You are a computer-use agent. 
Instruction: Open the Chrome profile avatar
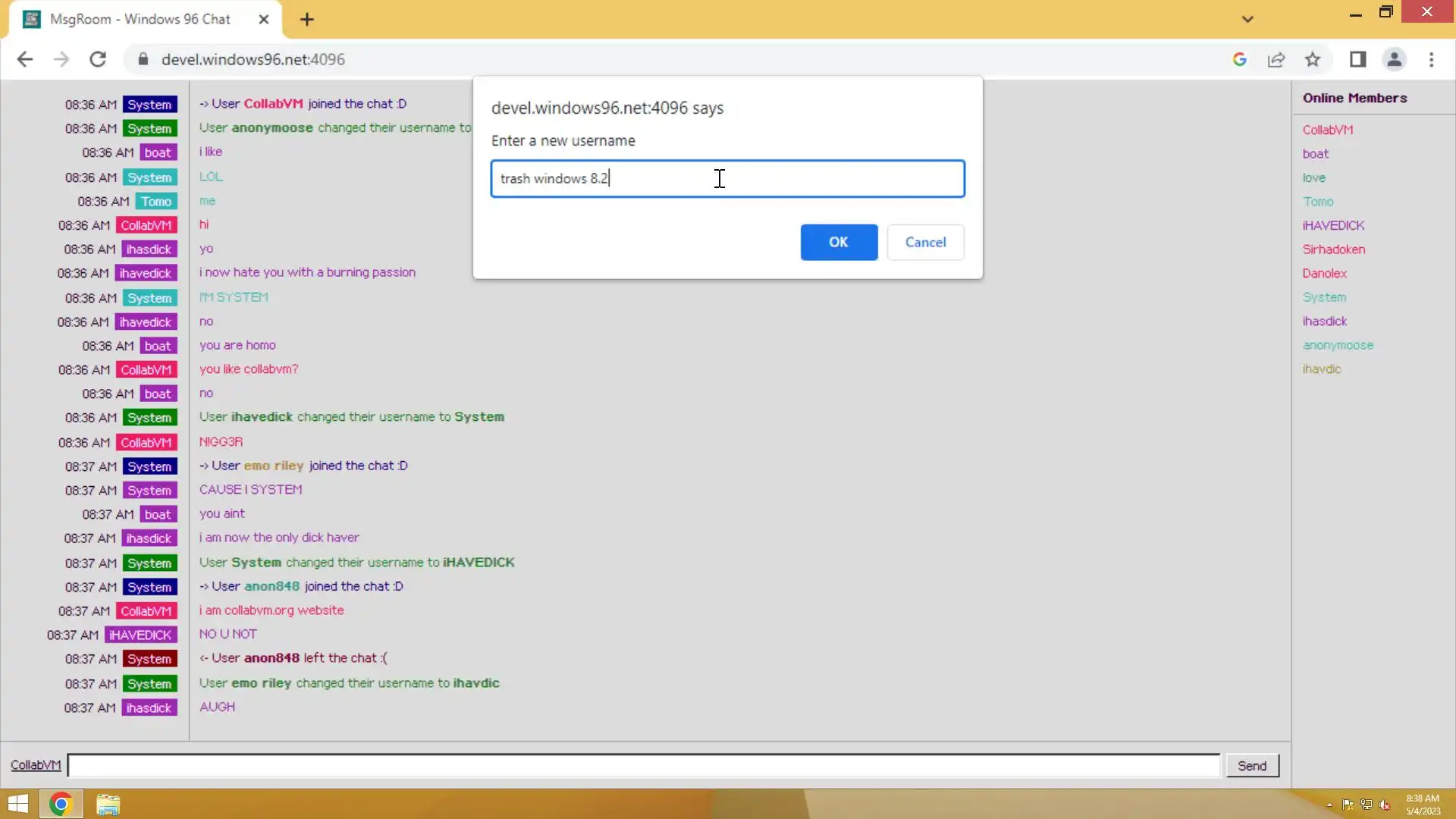1394,59
